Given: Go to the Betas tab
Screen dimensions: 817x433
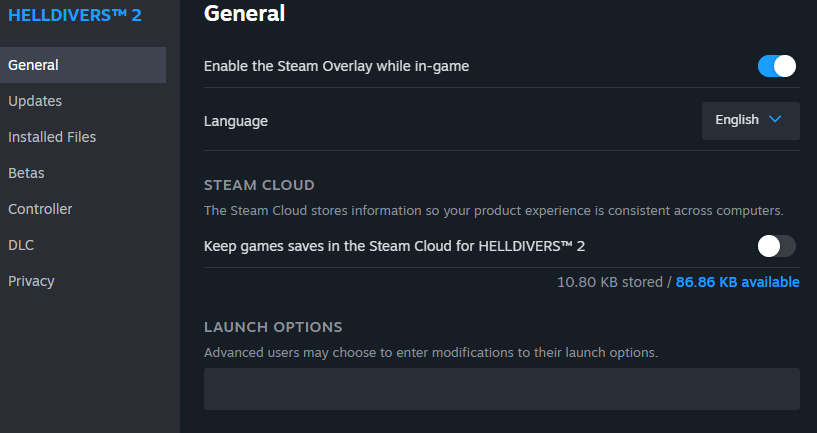Looking at the screenshot, I should click(x=26, y=173).
